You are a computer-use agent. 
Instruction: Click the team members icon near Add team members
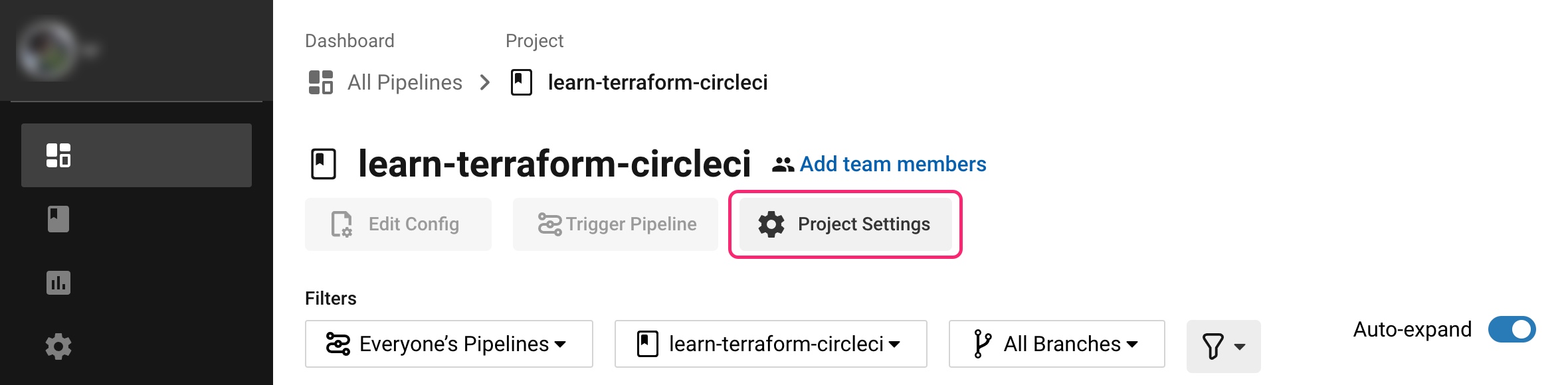click(x=781, y=164)
